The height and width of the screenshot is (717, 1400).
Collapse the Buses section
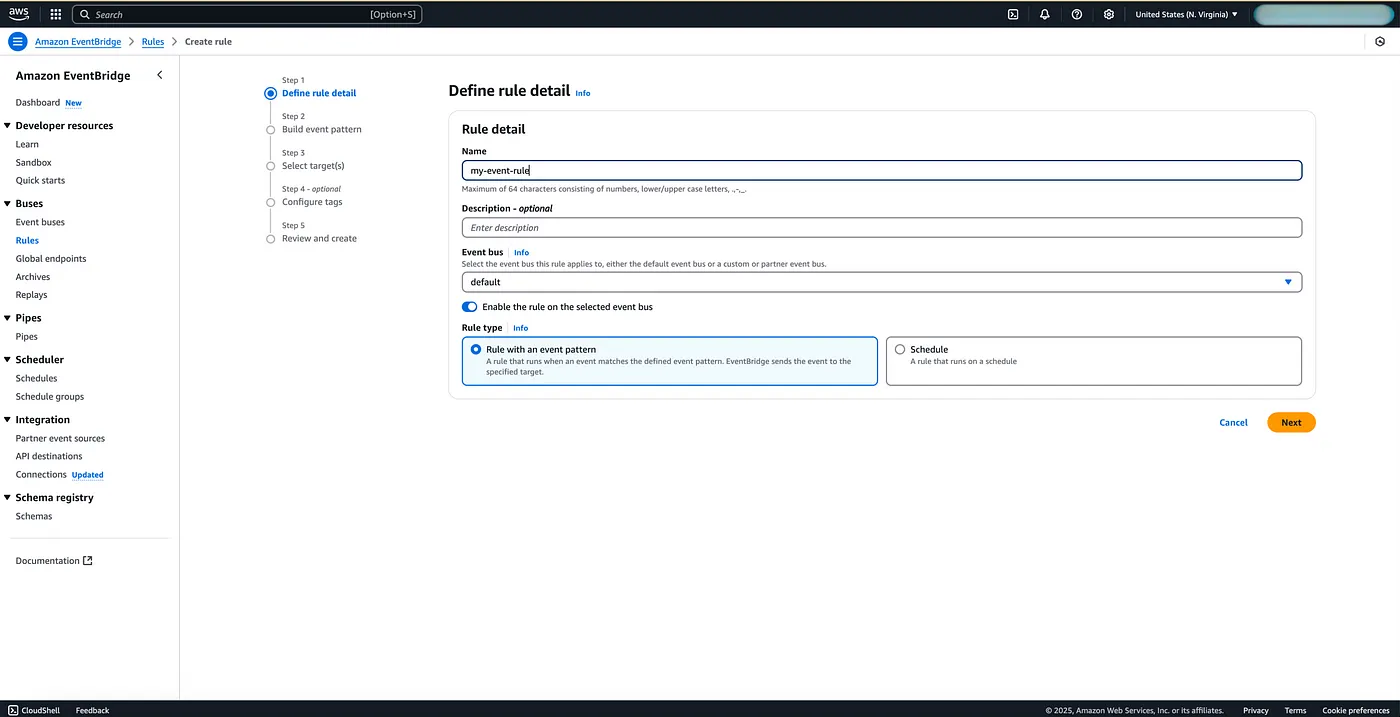[x=7, y=204]
